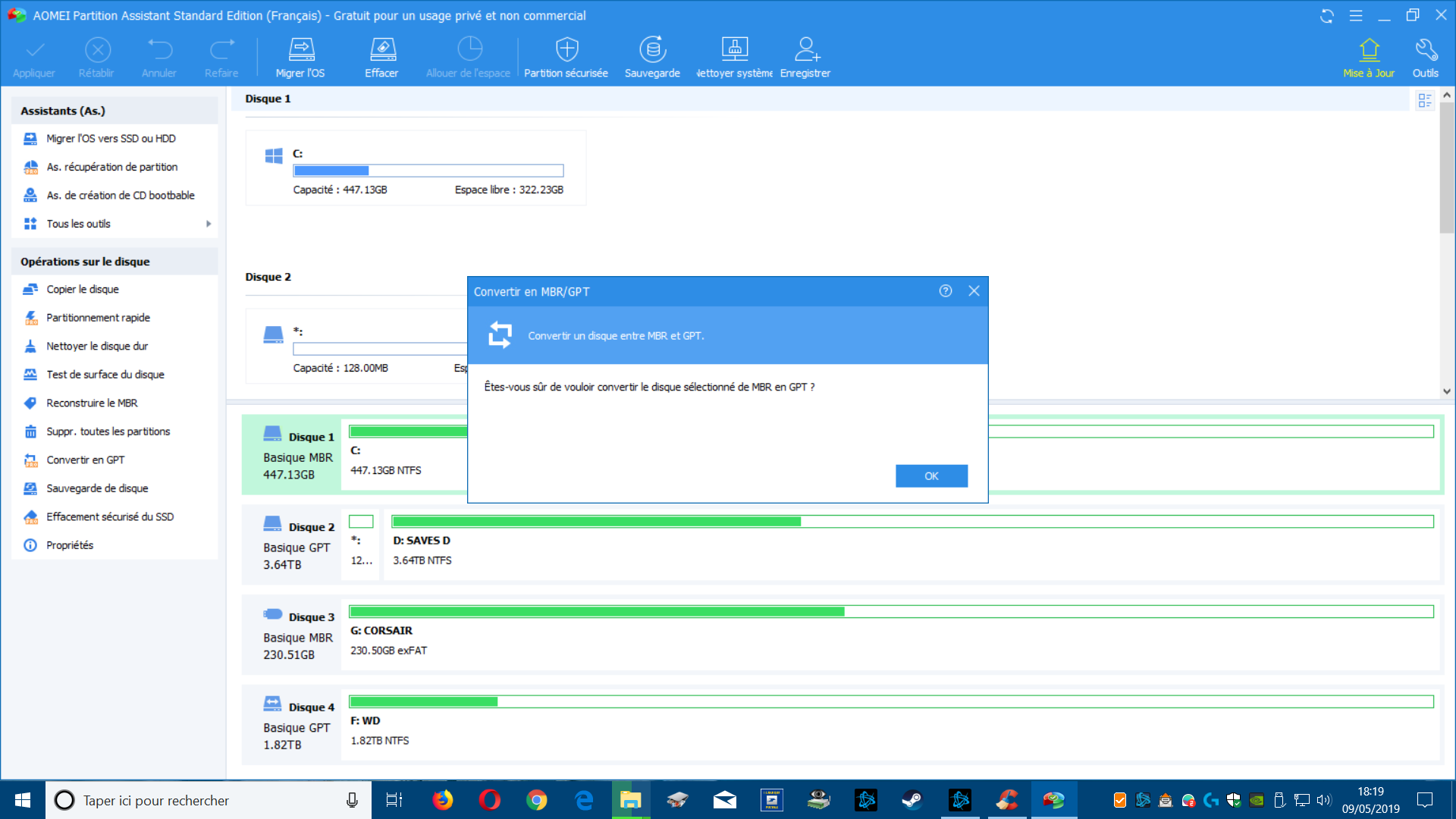This screenshot has width=1456, height=819.
Task: Click scroll down arrow of disk panel
Action: [1446, 391]
